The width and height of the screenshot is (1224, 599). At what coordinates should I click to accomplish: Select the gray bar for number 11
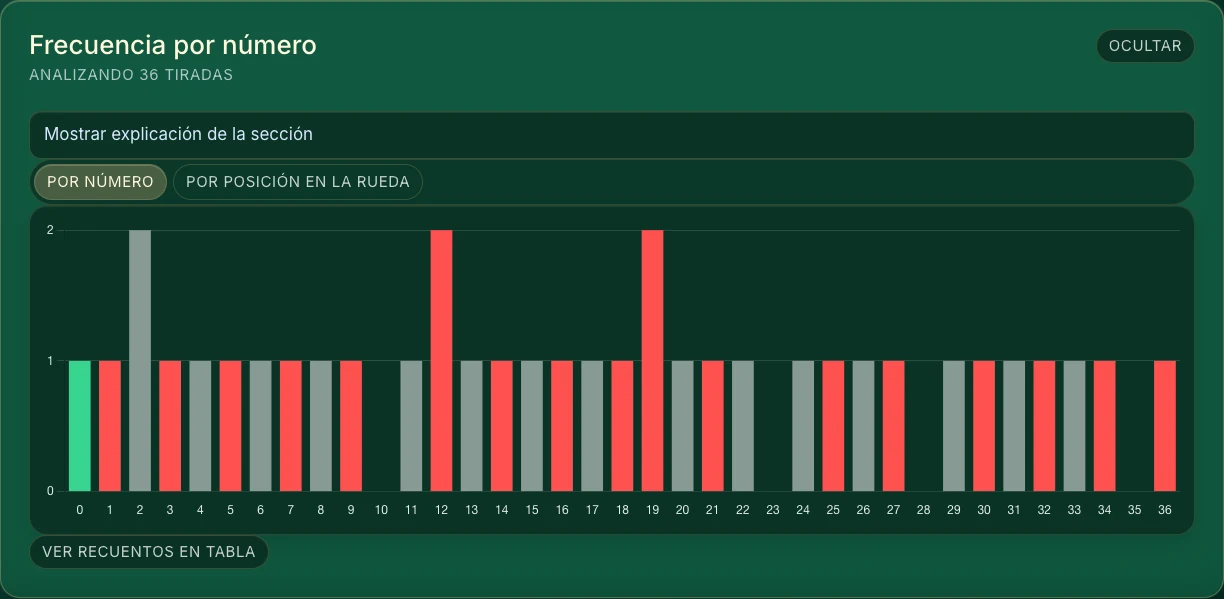pyautogui.click(x=411, y=426)
